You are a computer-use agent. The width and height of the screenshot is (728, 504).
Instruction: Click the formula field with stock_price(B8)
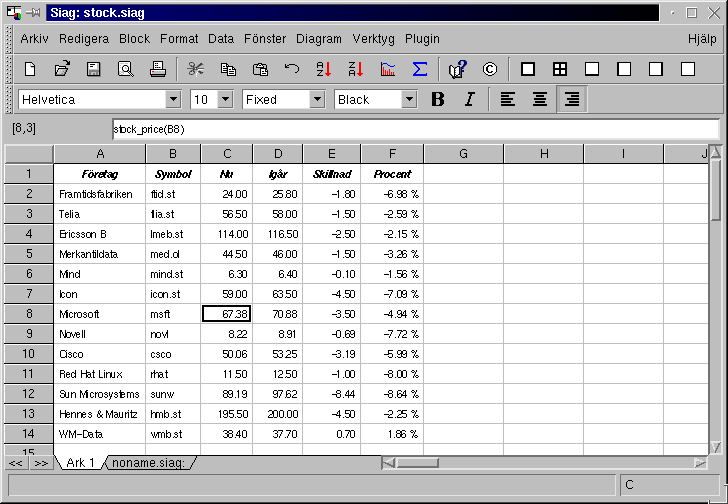tap(416, 129)
